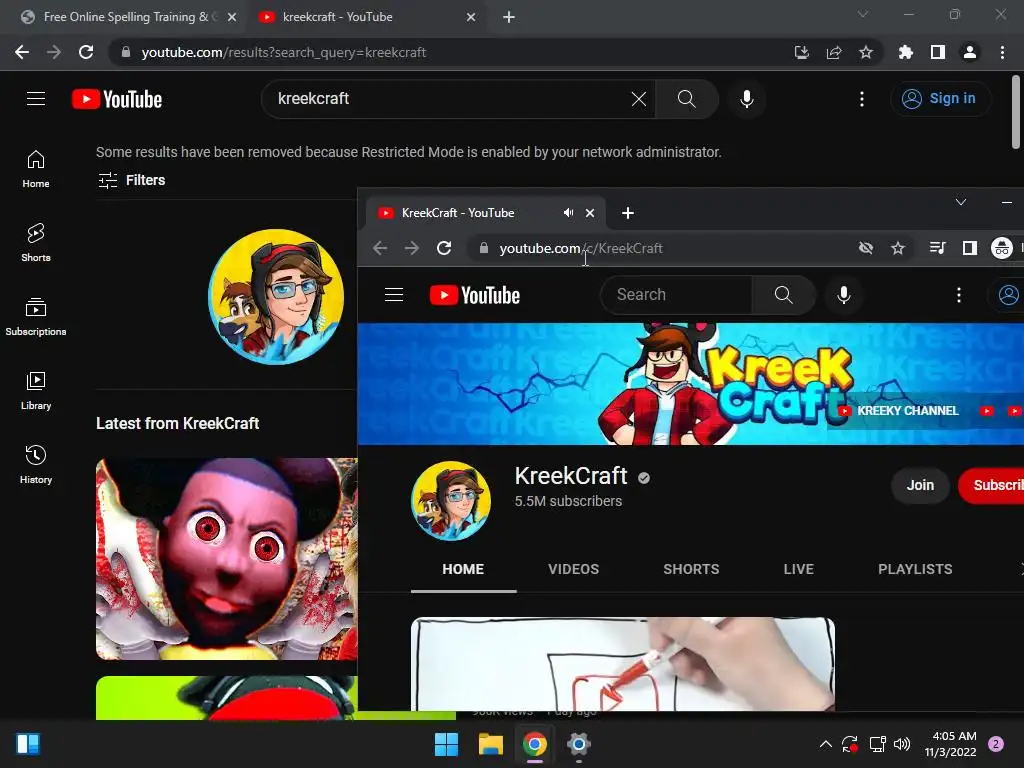This screenshot has height=768, width=1024.
Task: Open Library in the sidebar
Action: pyautogui.click(x=36, y=391)
